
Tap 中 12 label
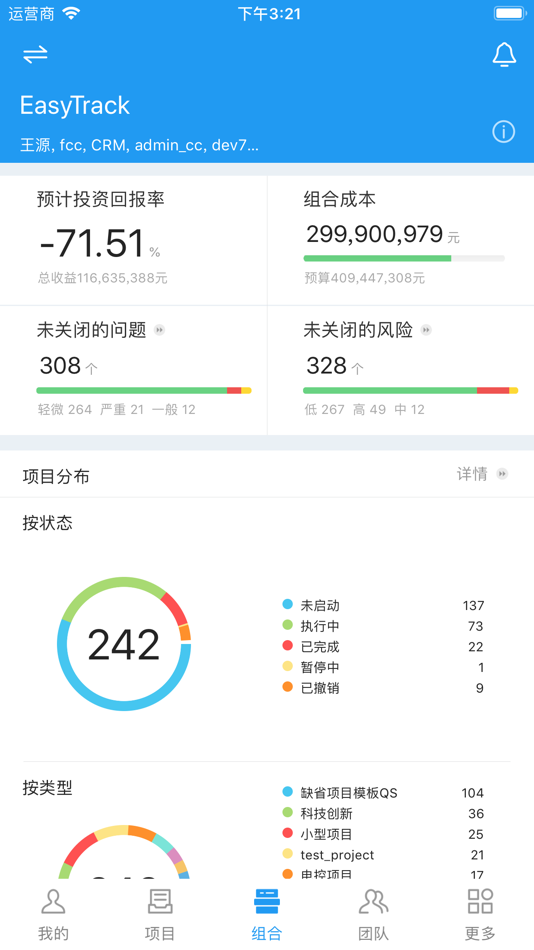[409, 410]
